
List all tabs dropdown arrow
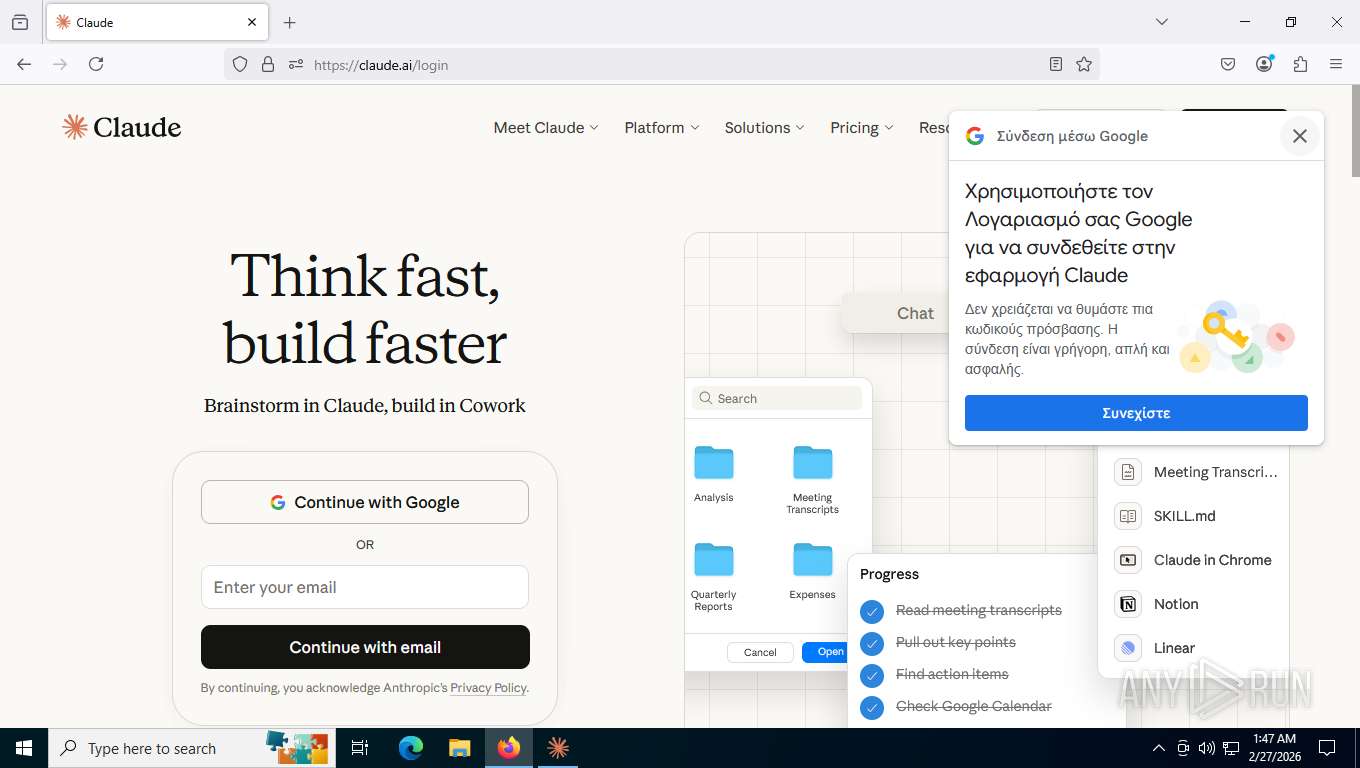(x=1162, y=22)
